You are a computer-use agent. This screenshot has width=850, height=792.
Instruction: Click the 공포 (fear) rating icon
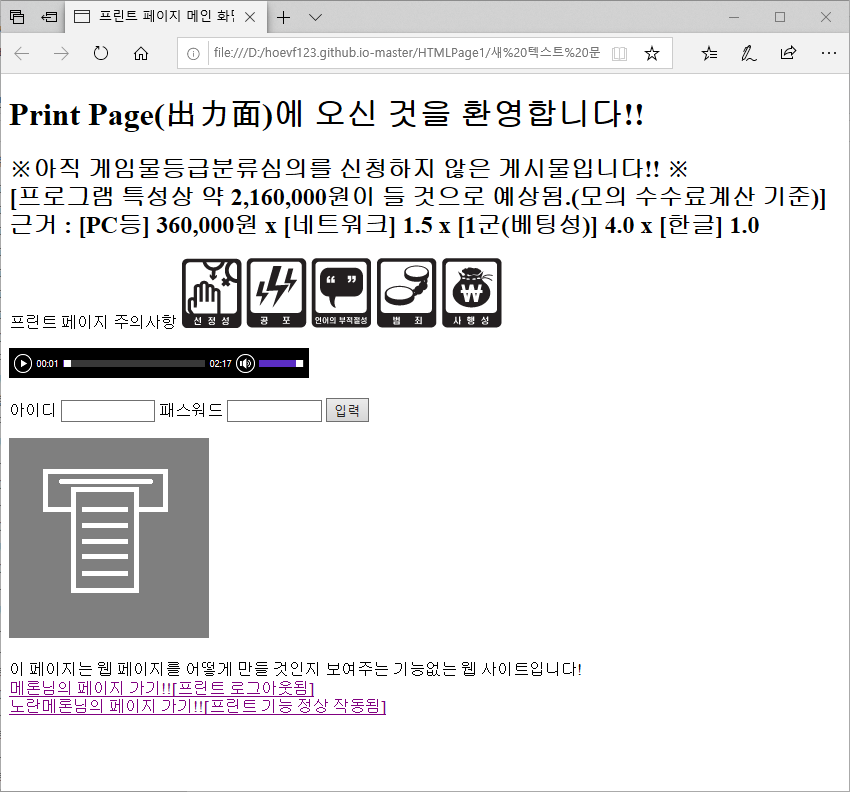tap(276, 291)
